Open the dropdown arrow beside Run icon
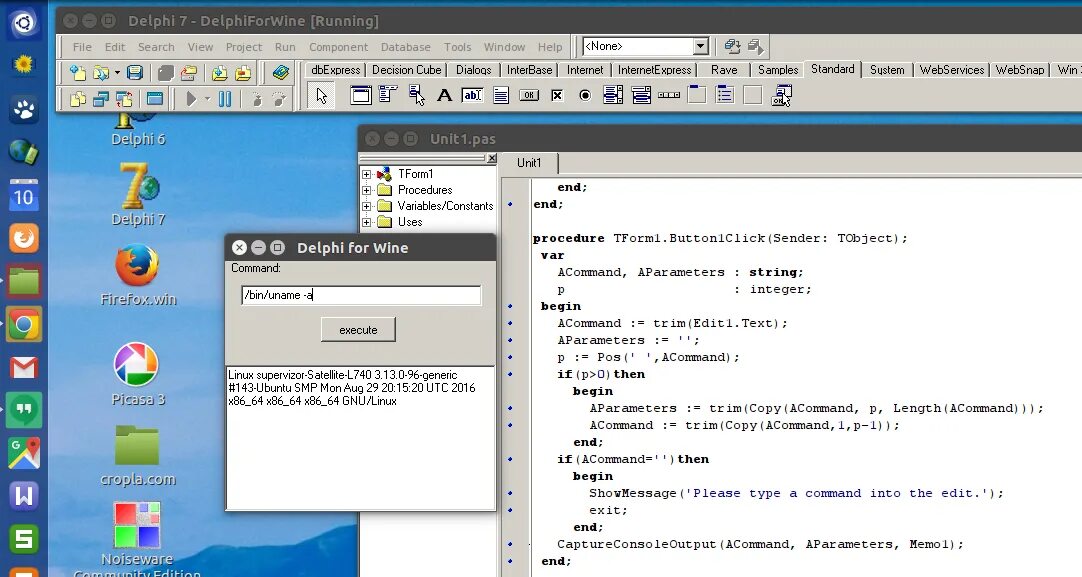Screen dimensions: 1082x577 207,99
